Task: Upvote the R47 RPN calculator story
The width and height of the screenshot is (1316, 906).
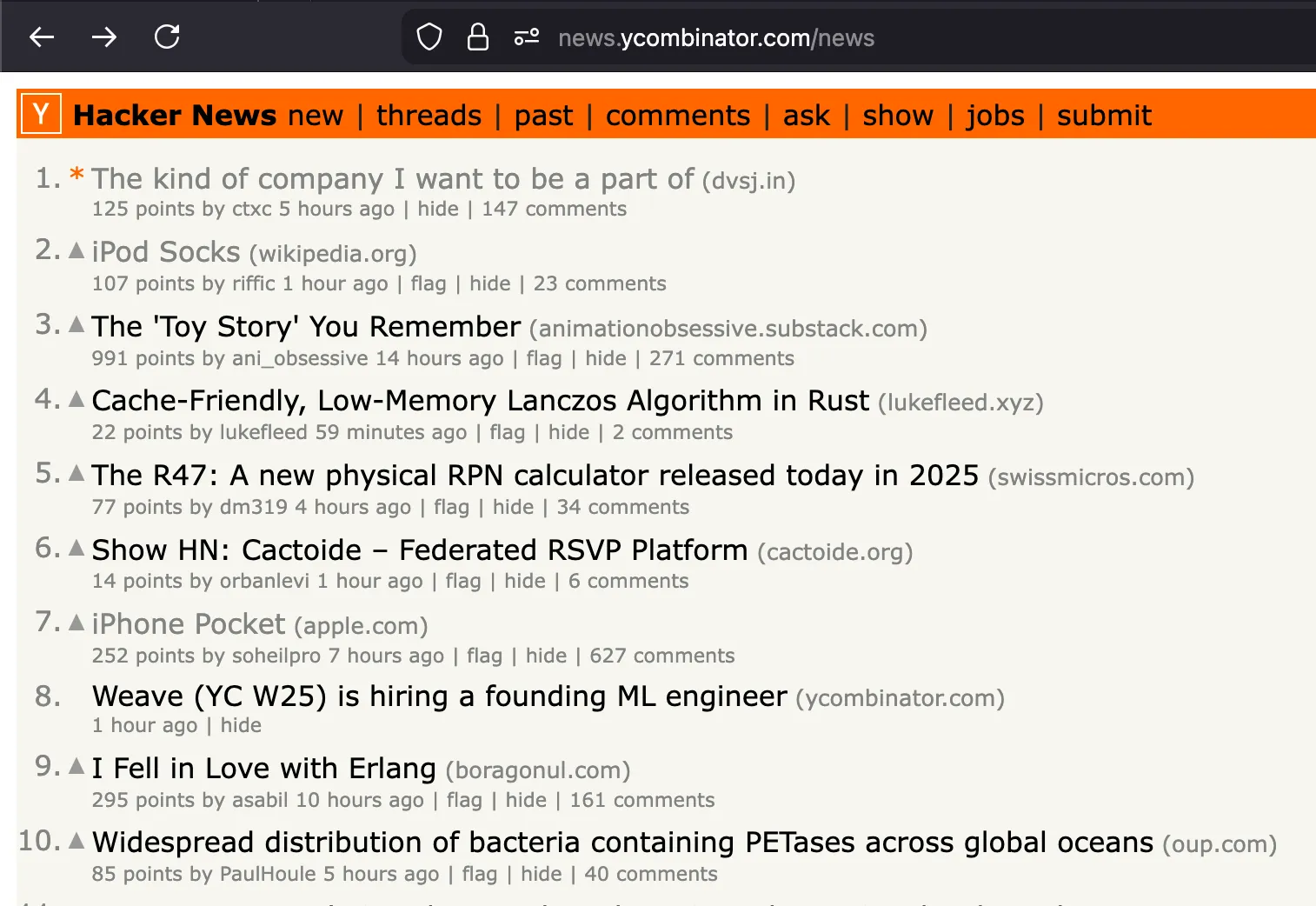Action: (76, 473)
